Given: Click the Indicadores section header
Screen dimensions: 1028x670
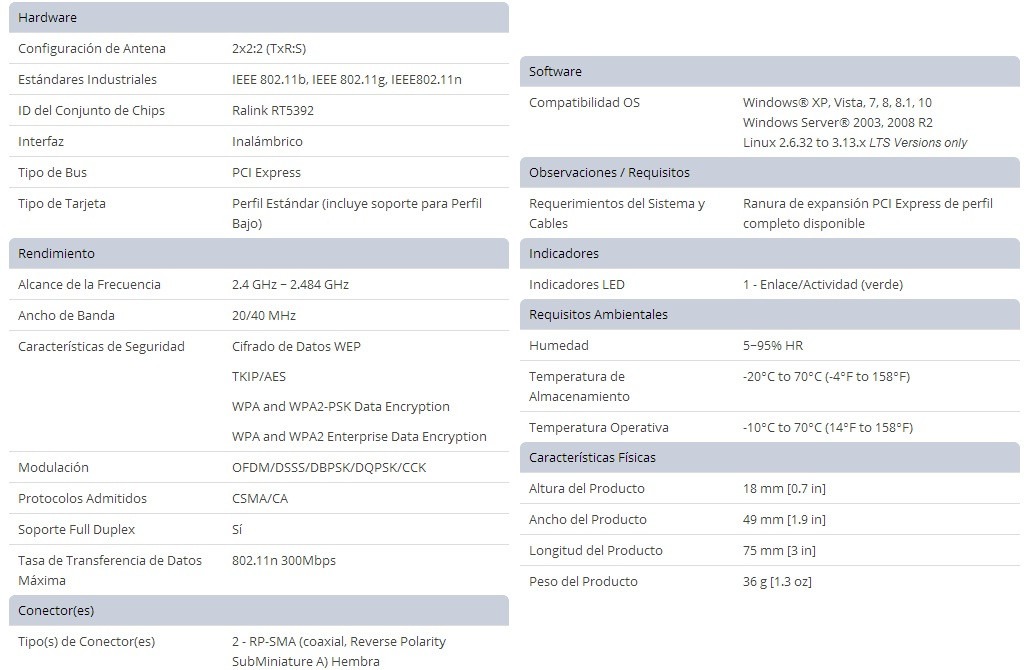Looking at the screenshot, I should tap(770, 254).
